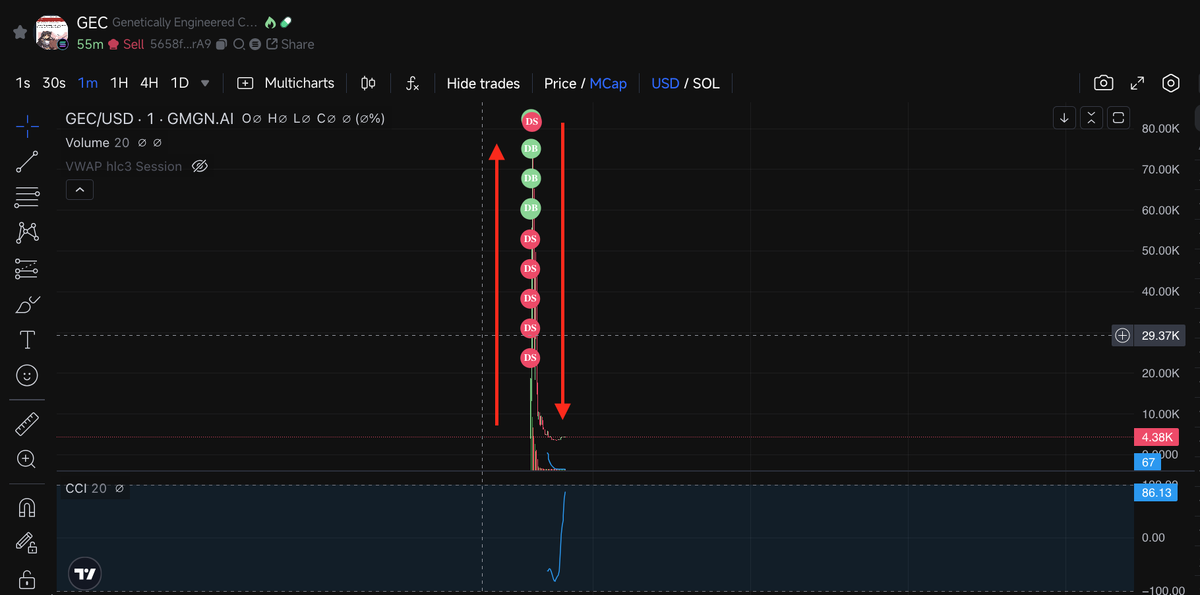
Task: Switch chart interval to 1D
Action: click(x=180, y=83)
